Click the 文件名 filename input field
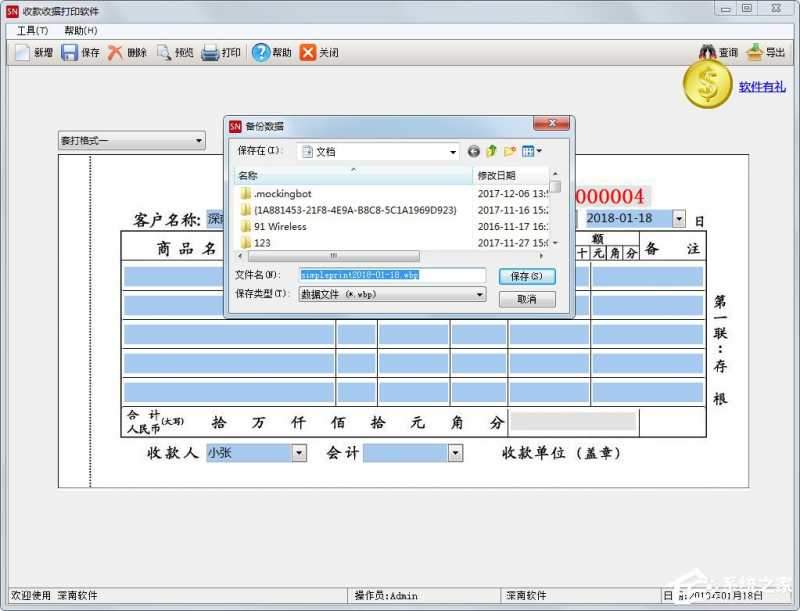The image size is (800, 611). [x=392, y=275]
